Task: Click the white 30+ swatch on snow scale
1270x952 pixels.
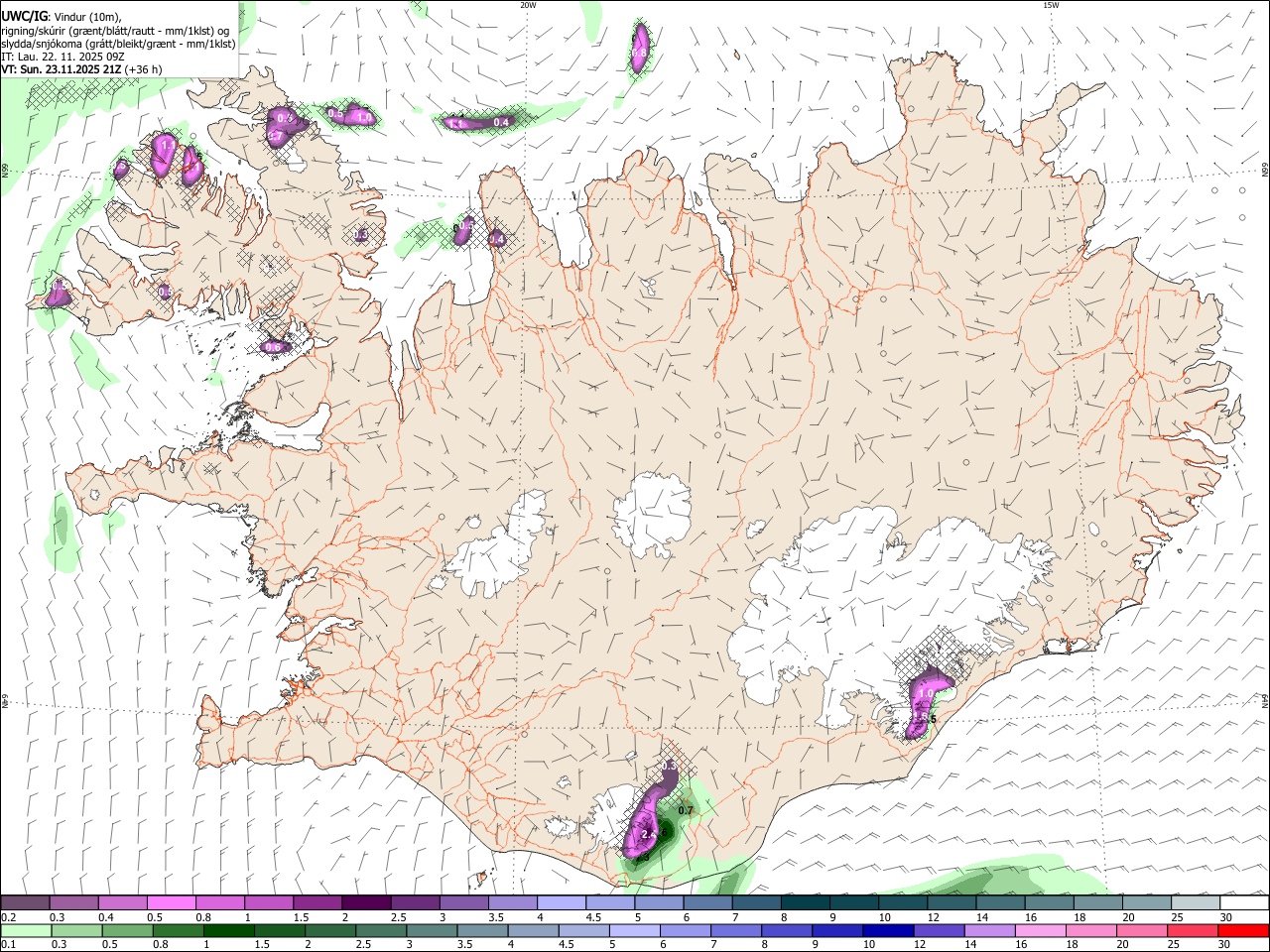Action: [1244, 902]
